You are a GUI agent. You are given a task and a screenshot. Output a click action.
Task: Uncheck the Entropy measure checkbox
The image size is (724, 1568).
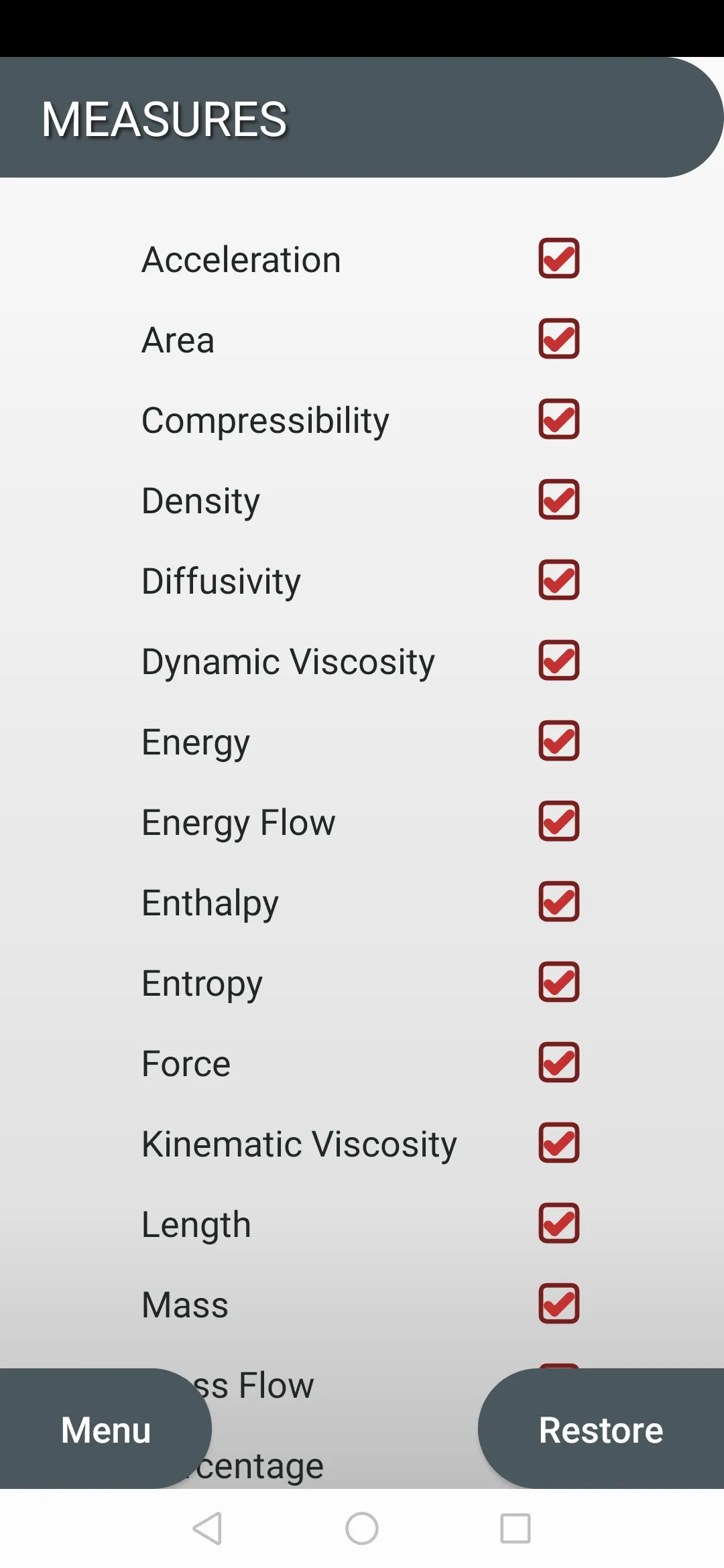point(558,982)
